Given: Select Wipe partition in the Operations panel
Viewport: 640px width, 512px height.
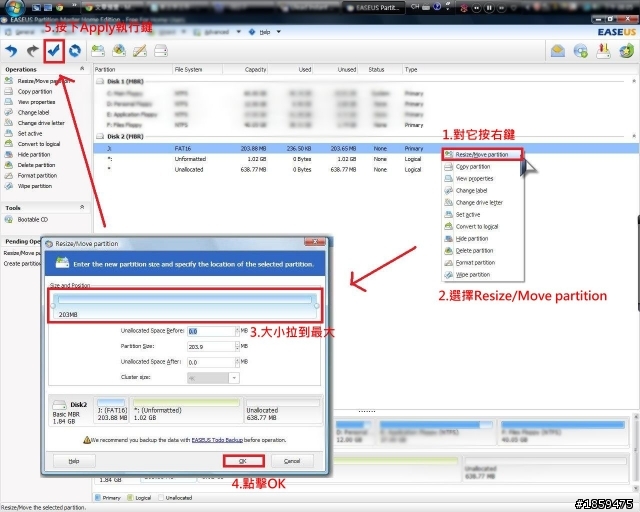Looking at the screenshot, I should 35,186.
